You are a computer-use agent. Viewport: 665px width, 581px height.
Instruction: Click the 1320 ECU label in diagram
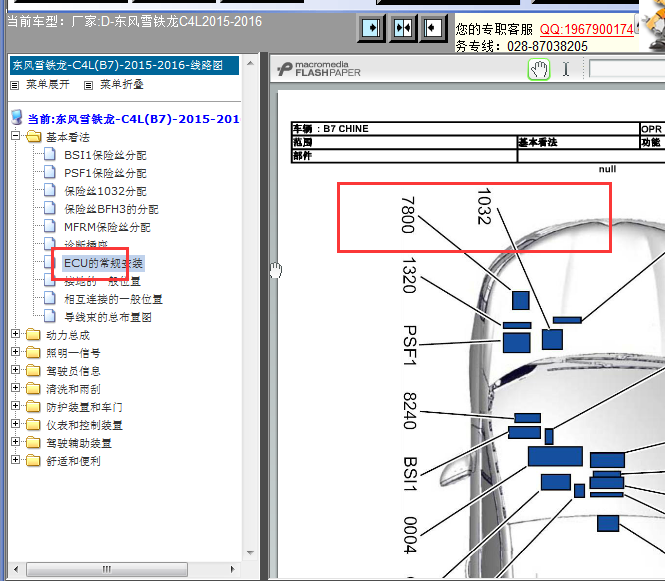pos(409,275)
